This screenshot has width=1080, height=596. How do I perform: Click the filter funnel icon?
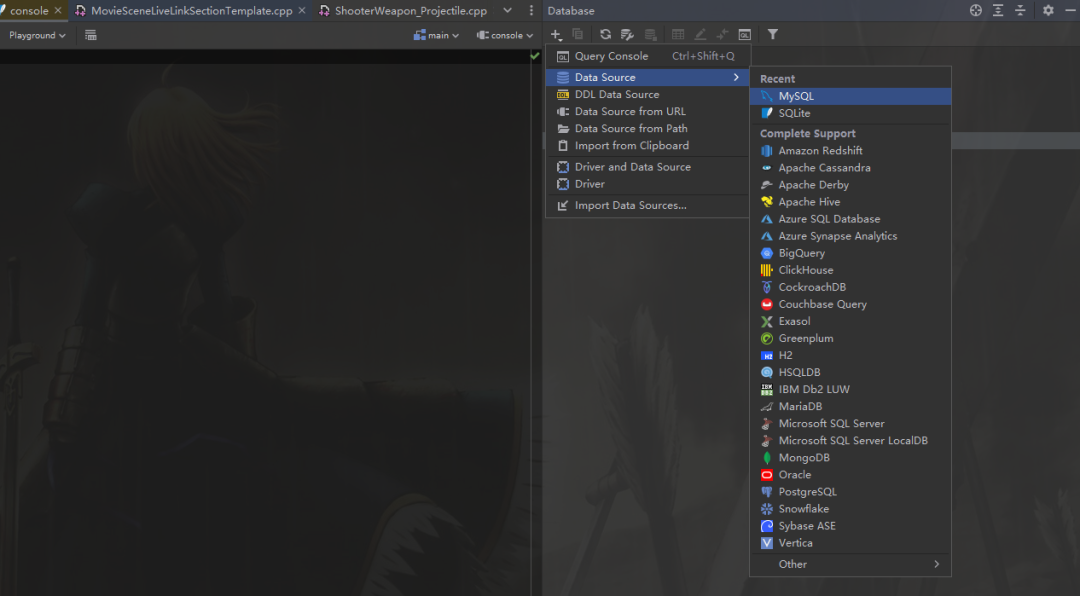tap(773, 35)
